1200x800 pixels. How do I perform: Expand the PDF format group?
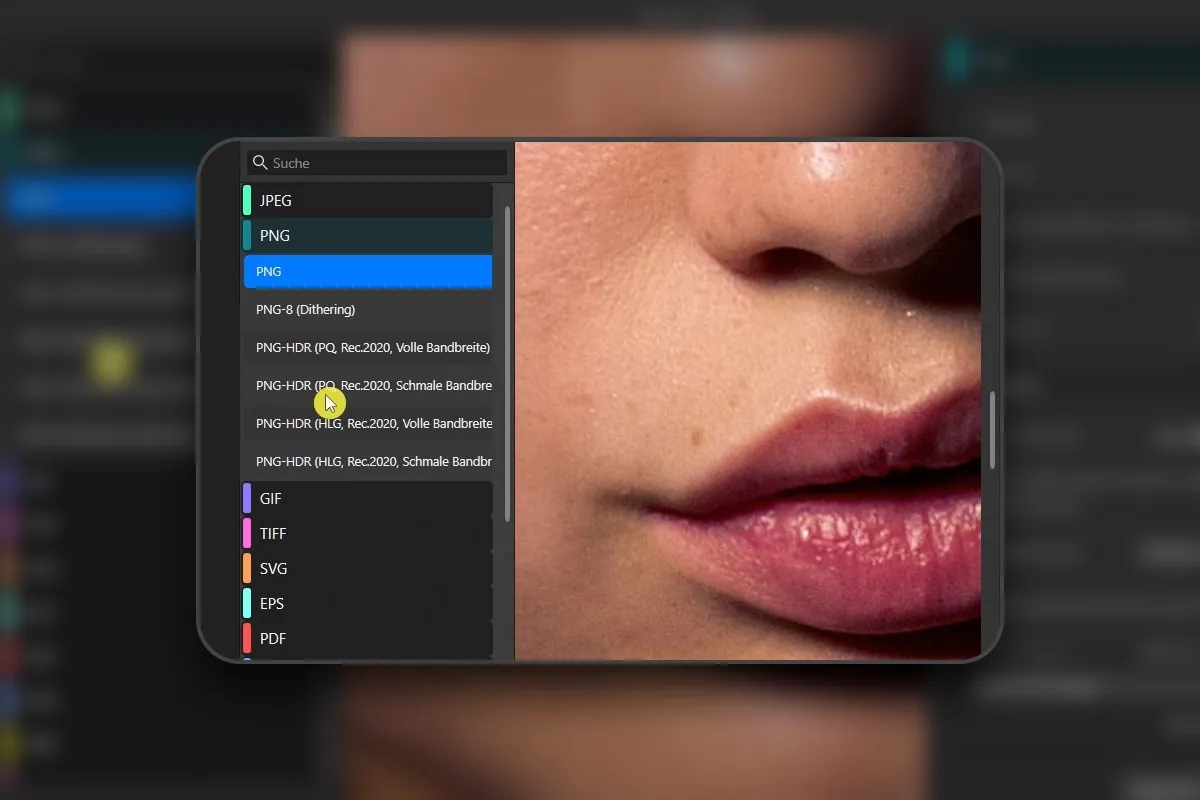368,638
